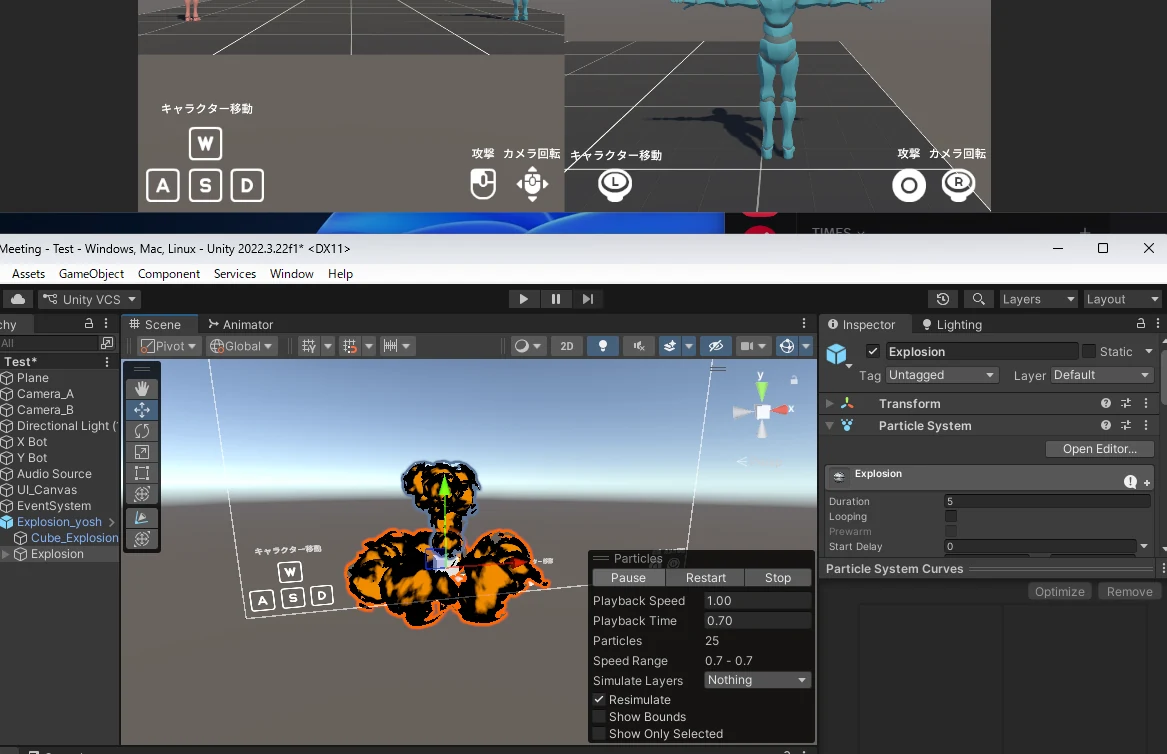The width and height of the screenshot is (1167, 754).
Task: Open the Component menu
Action: pyautogui.click(x=169, y=274)
